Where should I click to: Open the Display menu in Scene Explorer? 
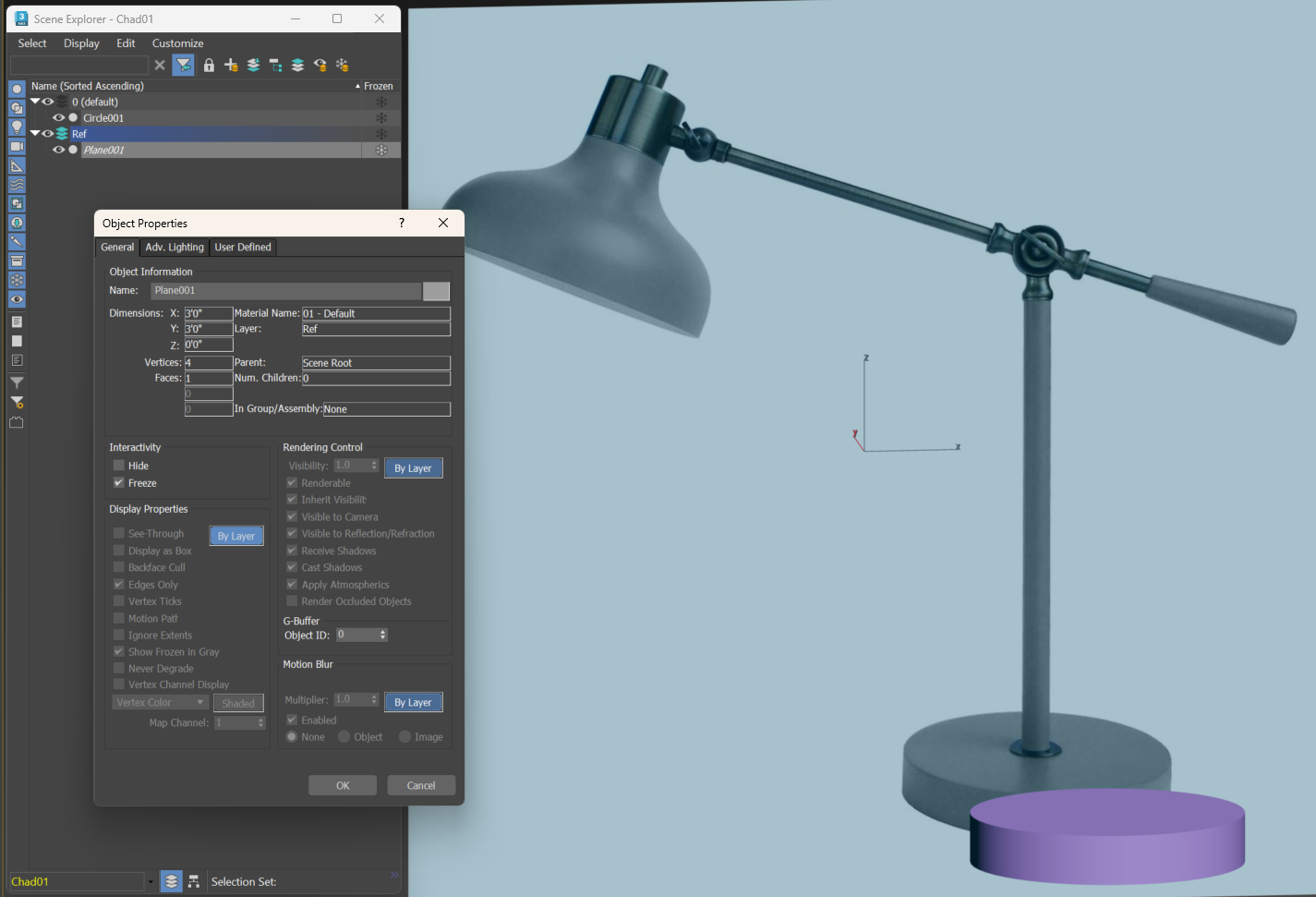81,43
